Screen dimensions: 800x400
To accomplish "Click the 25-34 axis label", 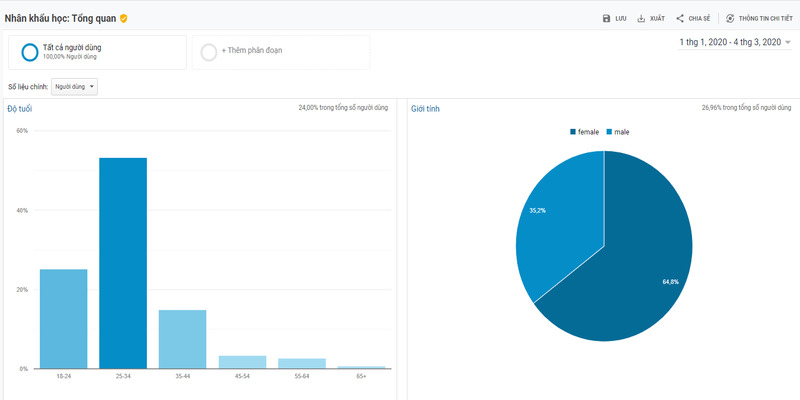I will point(123,376).
